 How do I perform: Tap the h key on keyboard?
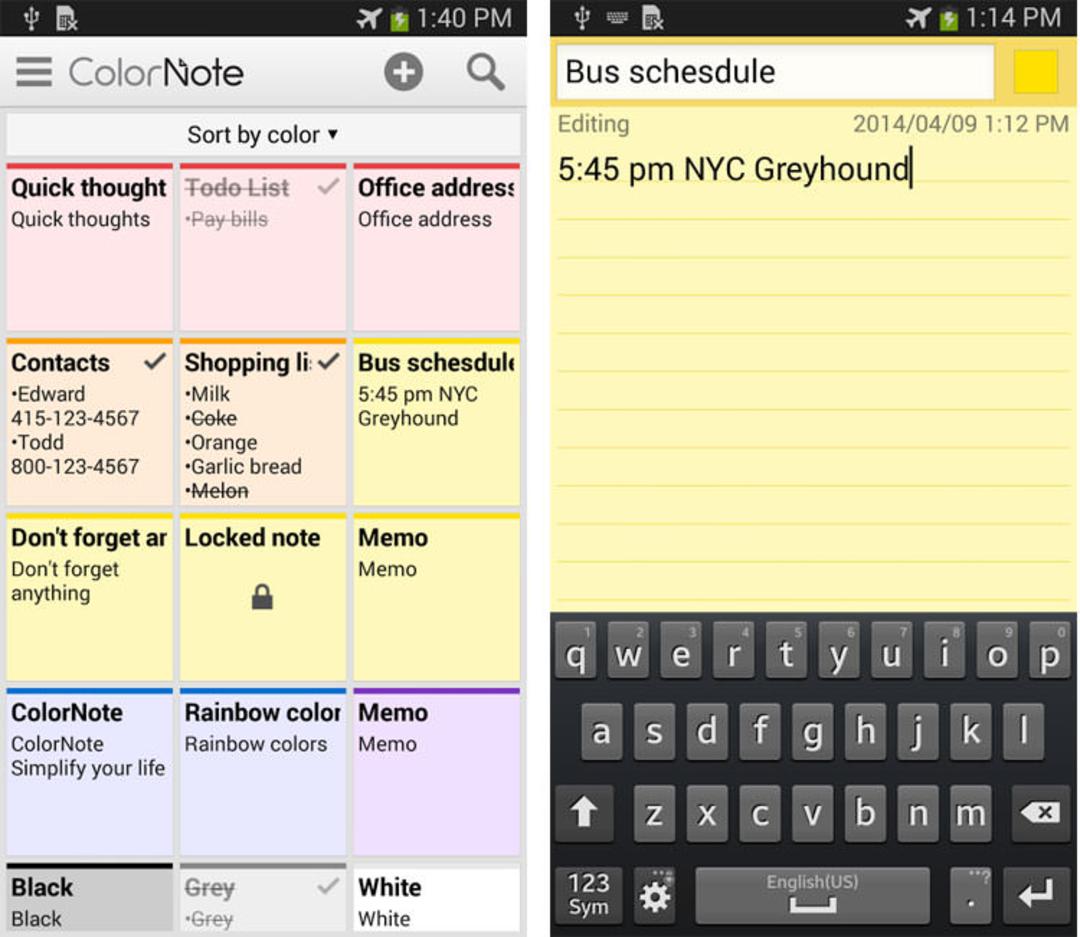pyautogui.click(x=865, y=732)
